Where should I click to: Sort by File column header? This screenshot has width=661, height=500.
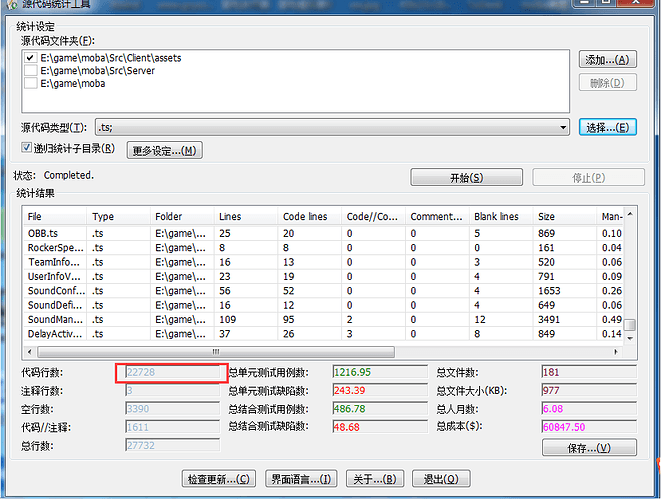click(x=55, y=216)
